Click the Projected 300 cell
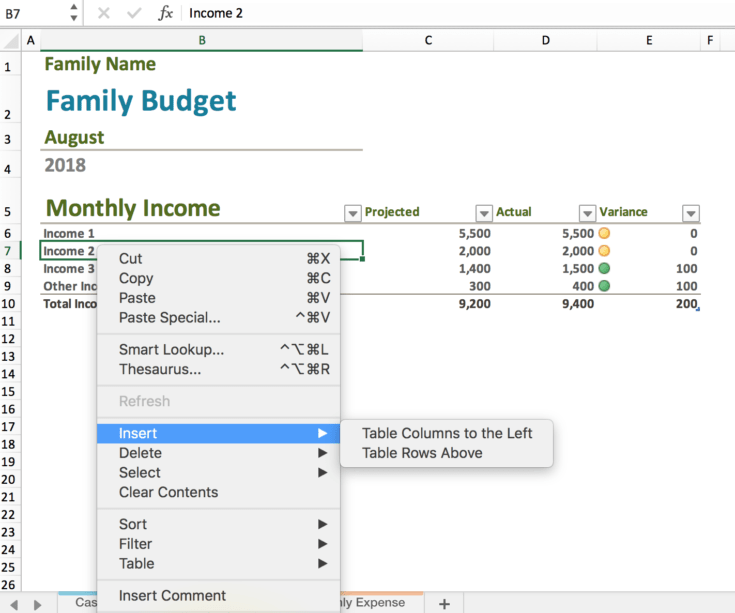The width and height of the screenshot is (735, 613). tap(428, 286)
